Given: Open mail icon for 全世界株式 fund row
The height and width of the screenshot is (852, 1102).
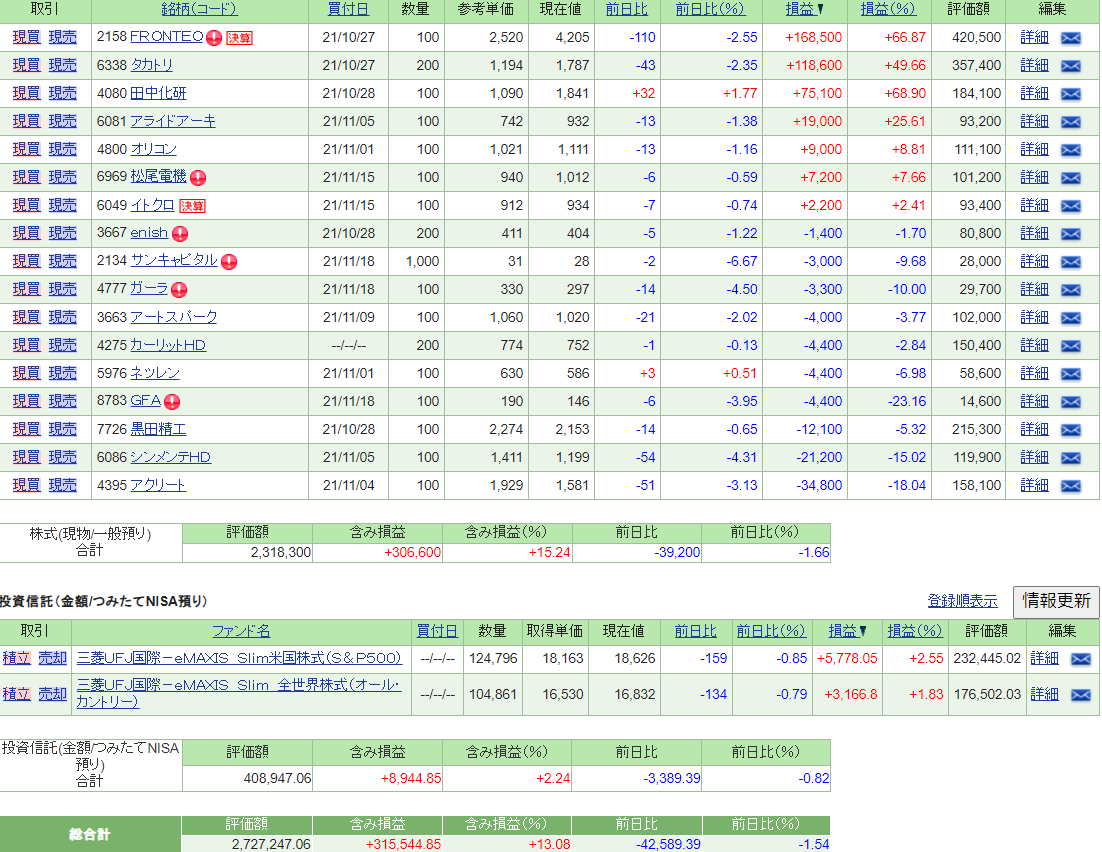Looking at the screenshot, I should 1080,695.
